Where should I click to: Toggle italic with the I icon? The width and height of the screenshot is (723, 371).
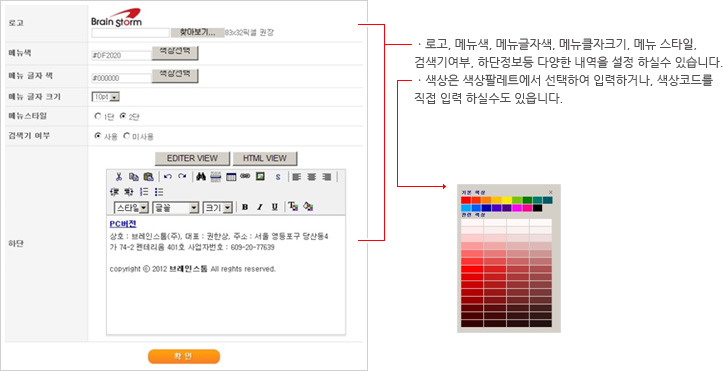pos(260,207)
